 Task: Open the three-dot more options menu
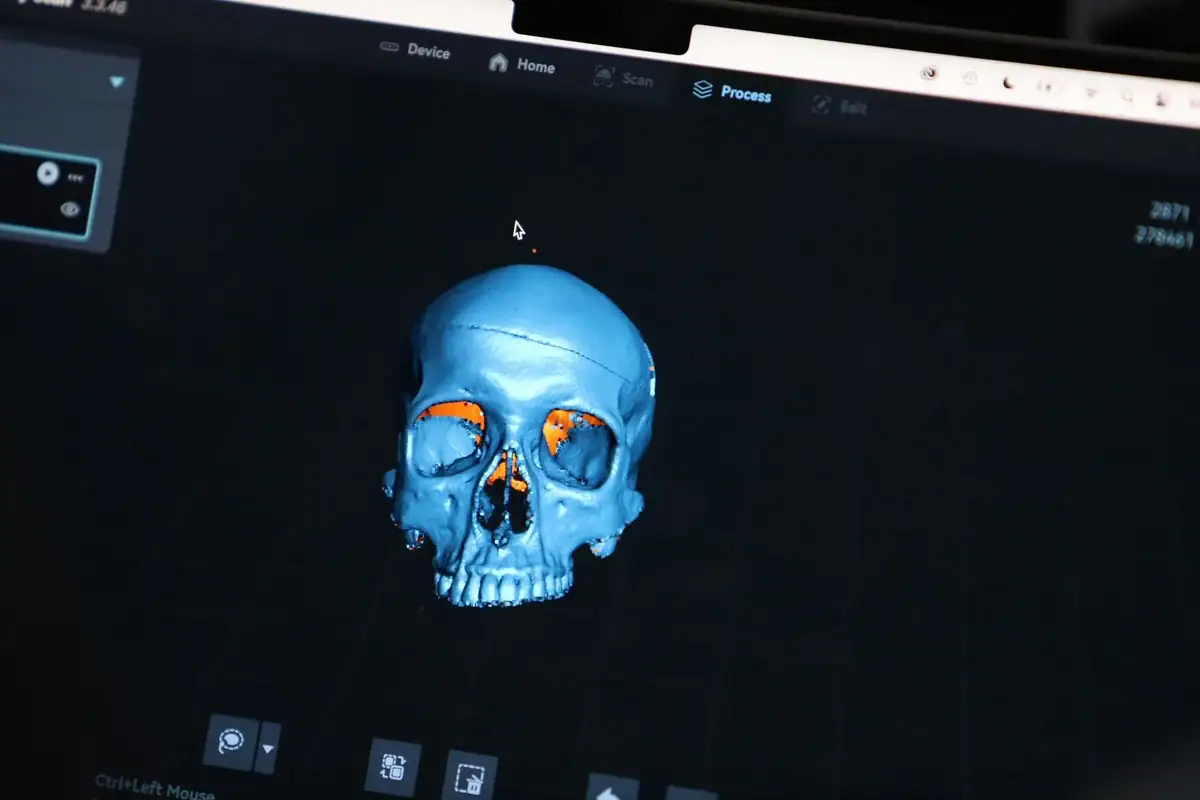(76, 177)
